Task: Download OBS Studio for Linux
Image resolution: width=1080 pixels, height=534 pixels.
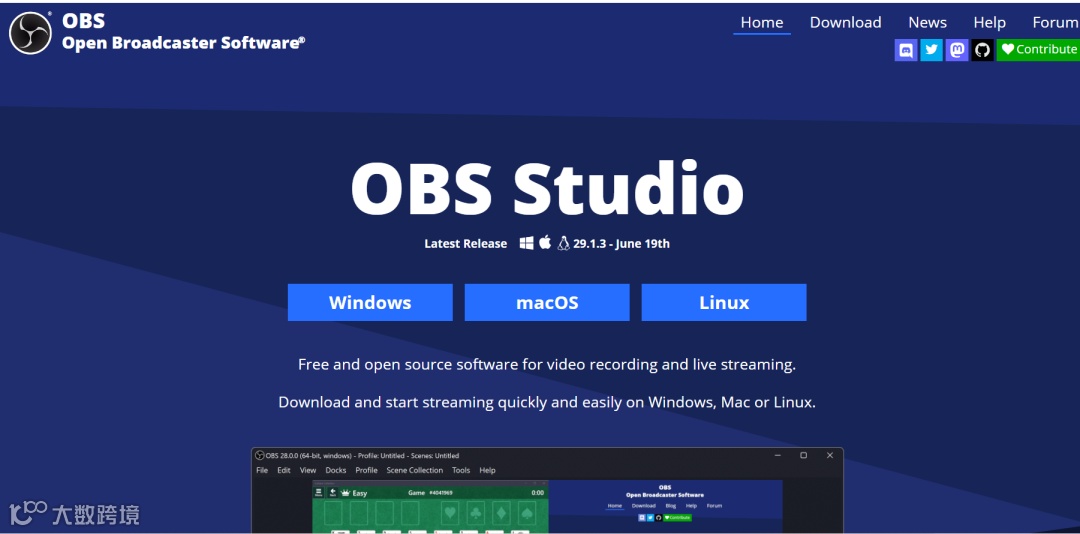Action: 724,302
